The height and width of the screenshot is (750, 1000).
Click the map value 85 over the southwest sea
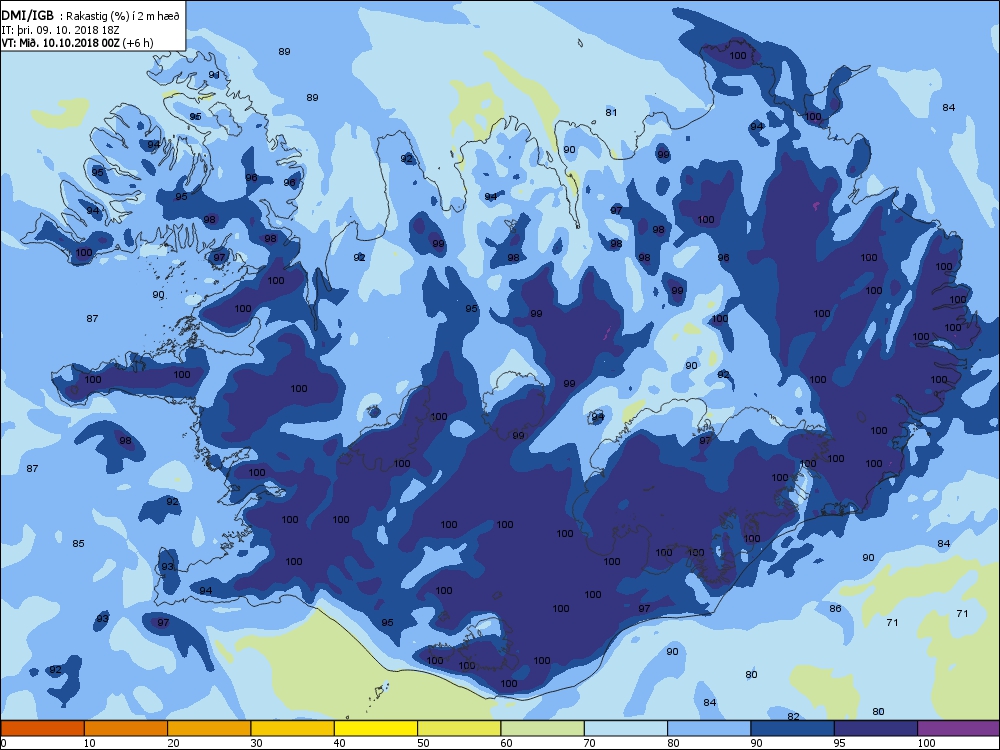tap(78, 543)
